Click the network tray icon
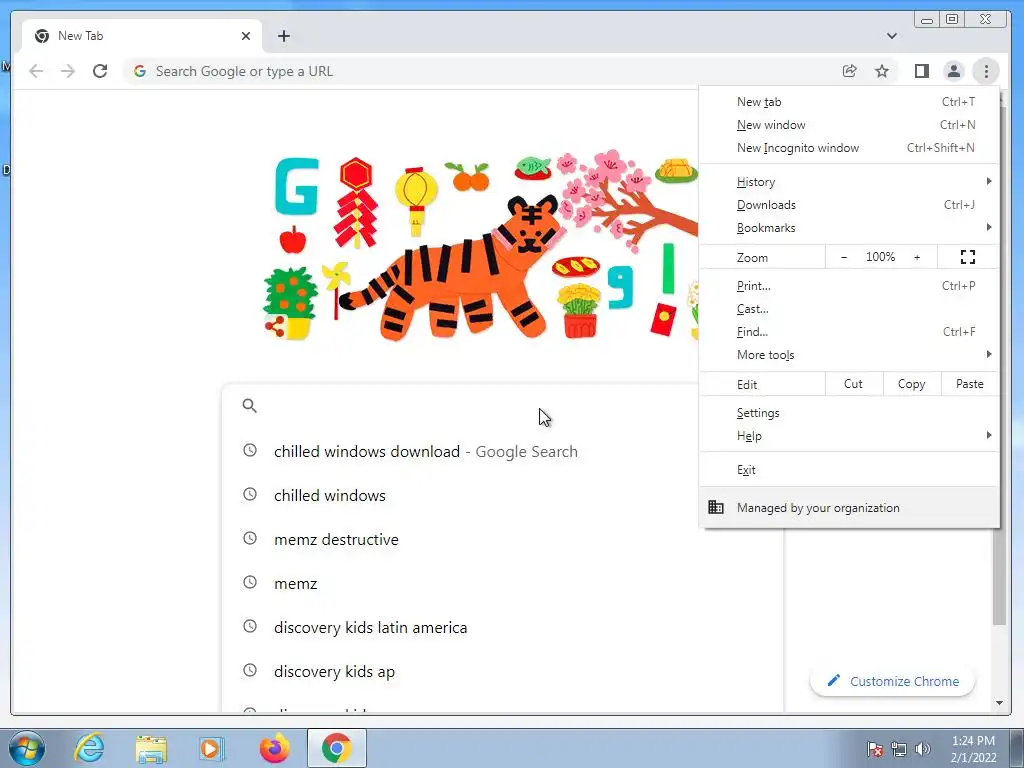Screen dimensions: 1024x768 899,749
